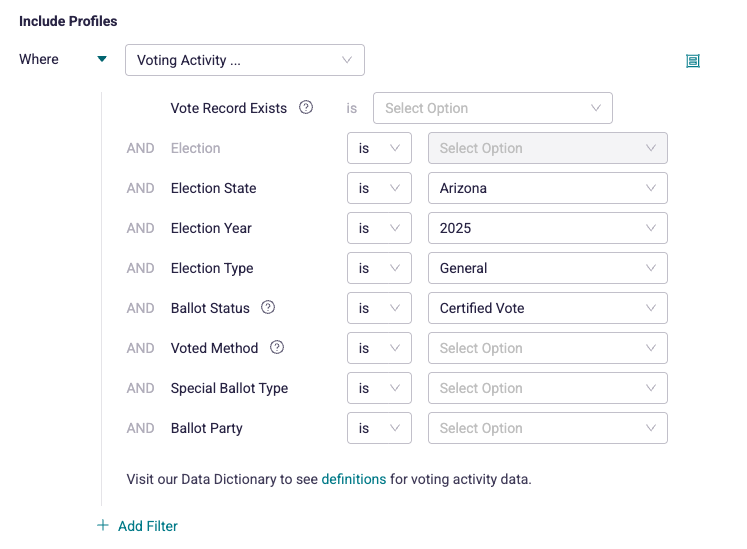Open Special Ballot Type Select Option dropdown
747x549 pixels.
548,388
